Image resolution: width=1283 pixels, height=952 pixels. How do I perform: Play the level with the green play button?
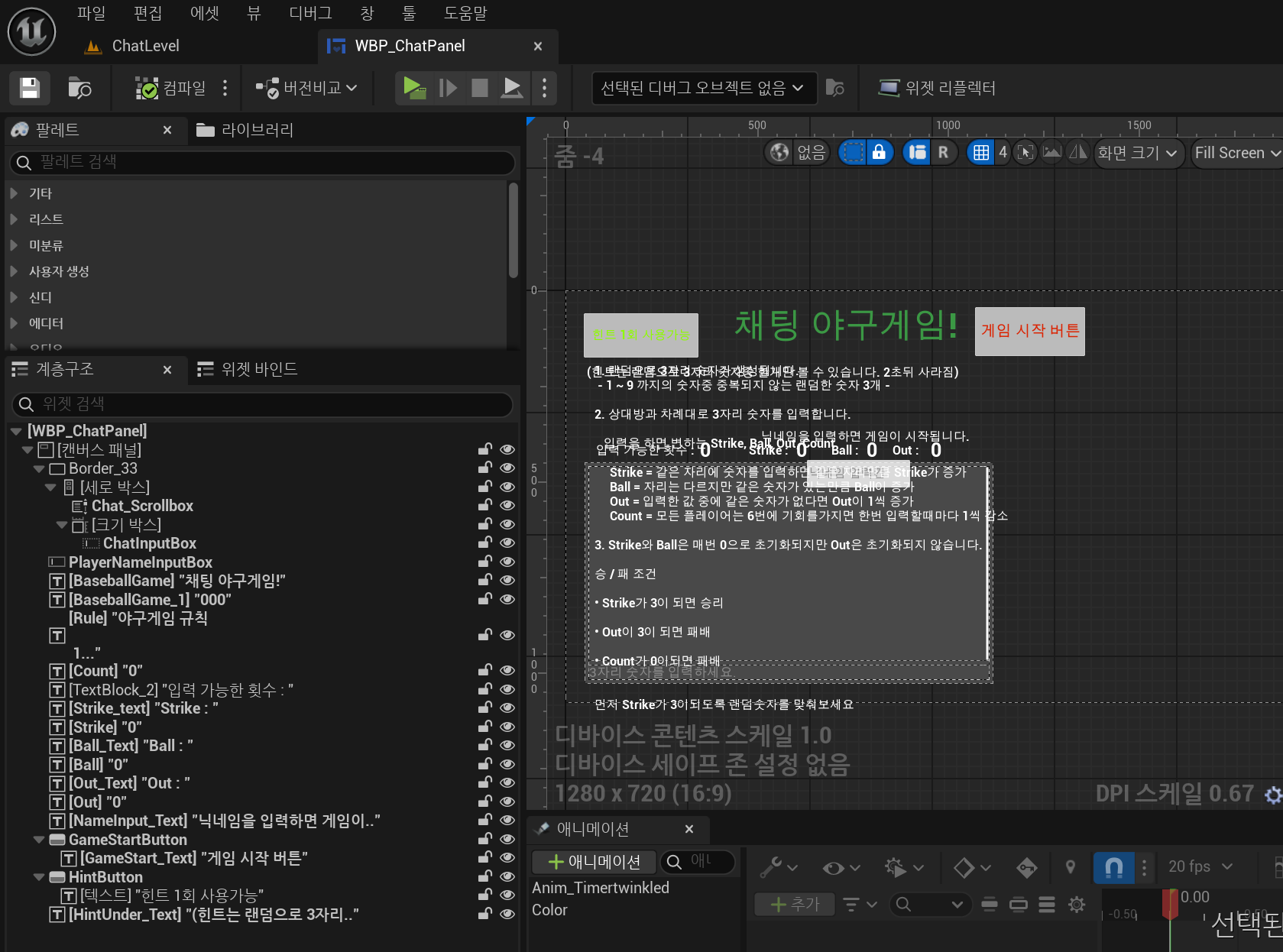pyautogui.click(x=414, y=88)
